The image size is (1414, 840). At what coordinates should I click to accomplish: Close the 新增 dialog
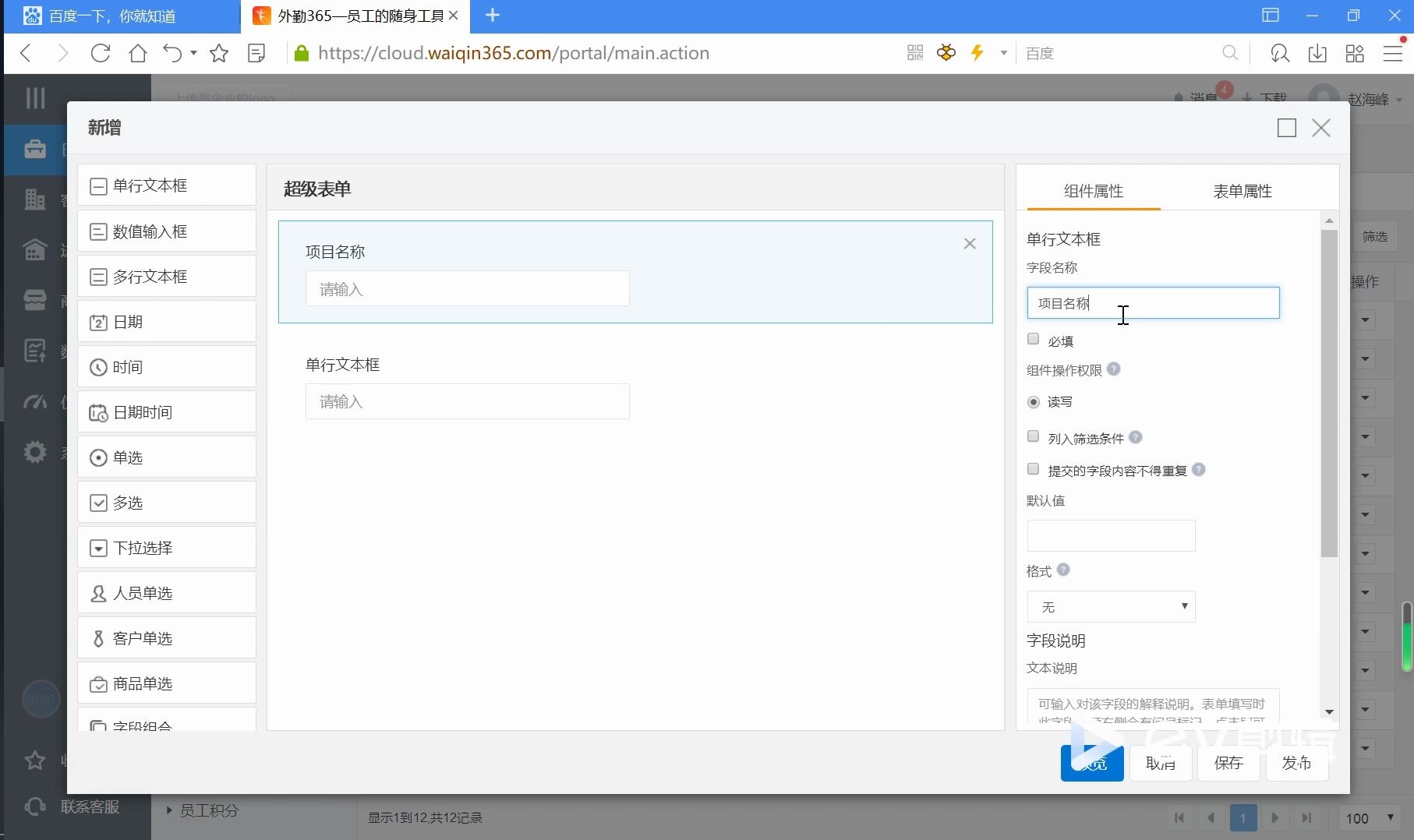(x=1321, y=128)
